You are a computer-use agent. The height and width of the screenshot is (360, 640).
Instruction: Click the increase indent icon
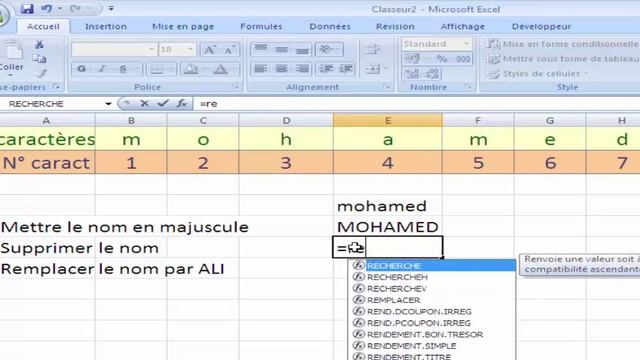tap(346, 69)
